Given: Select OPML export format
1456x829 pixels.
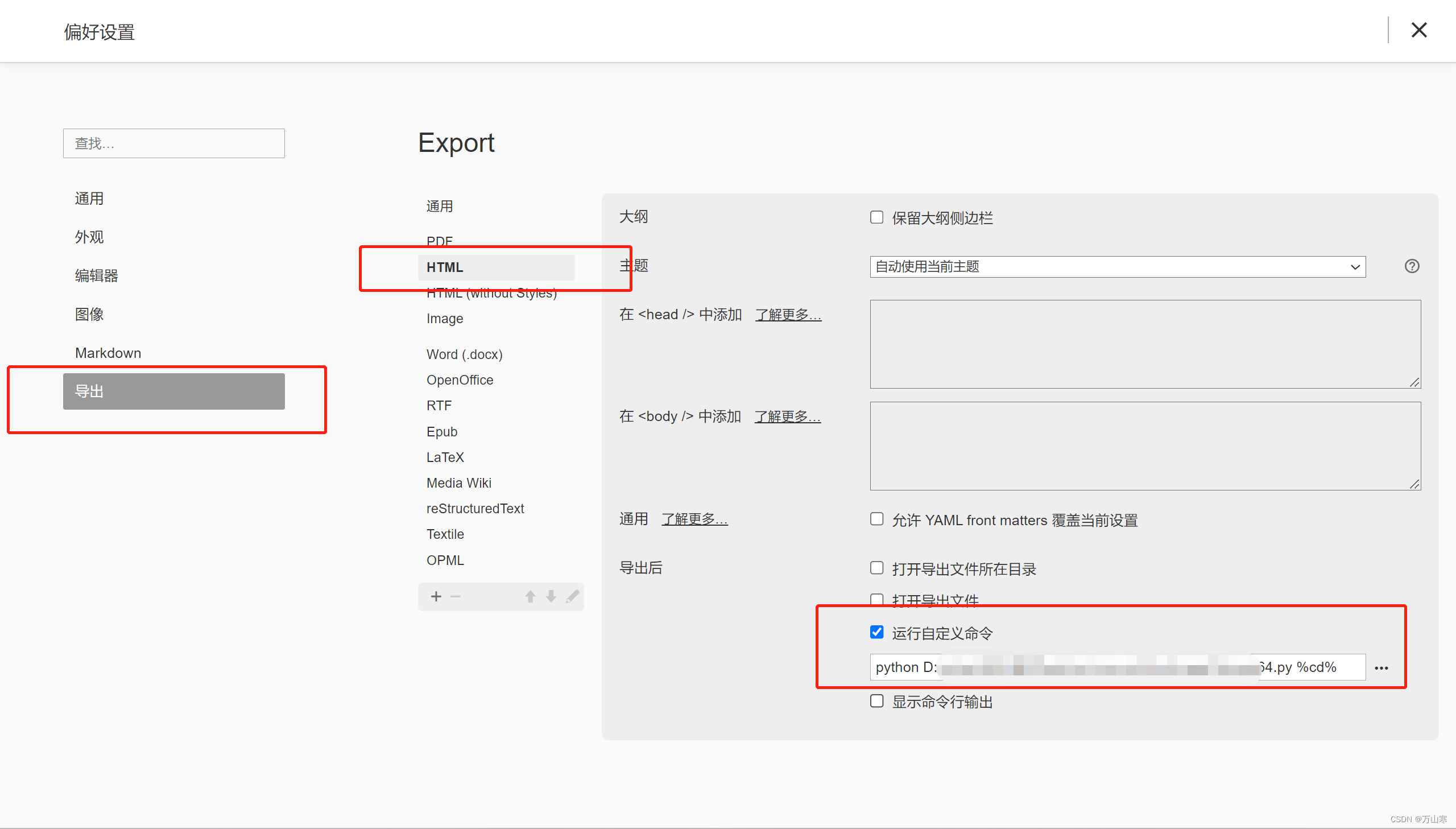Looking at the screenshot, I should point(445,560).
